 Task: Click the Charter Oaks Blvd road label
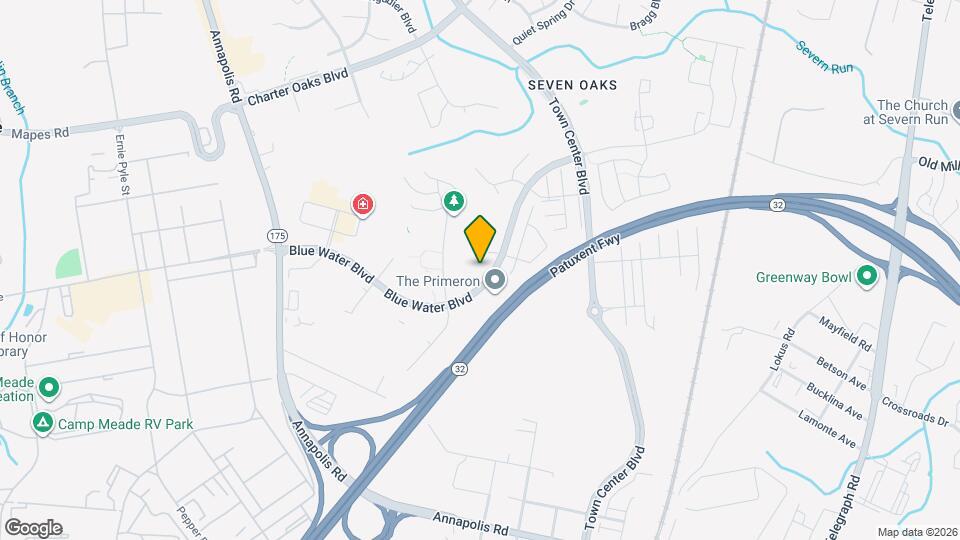(x=298, y=86)
